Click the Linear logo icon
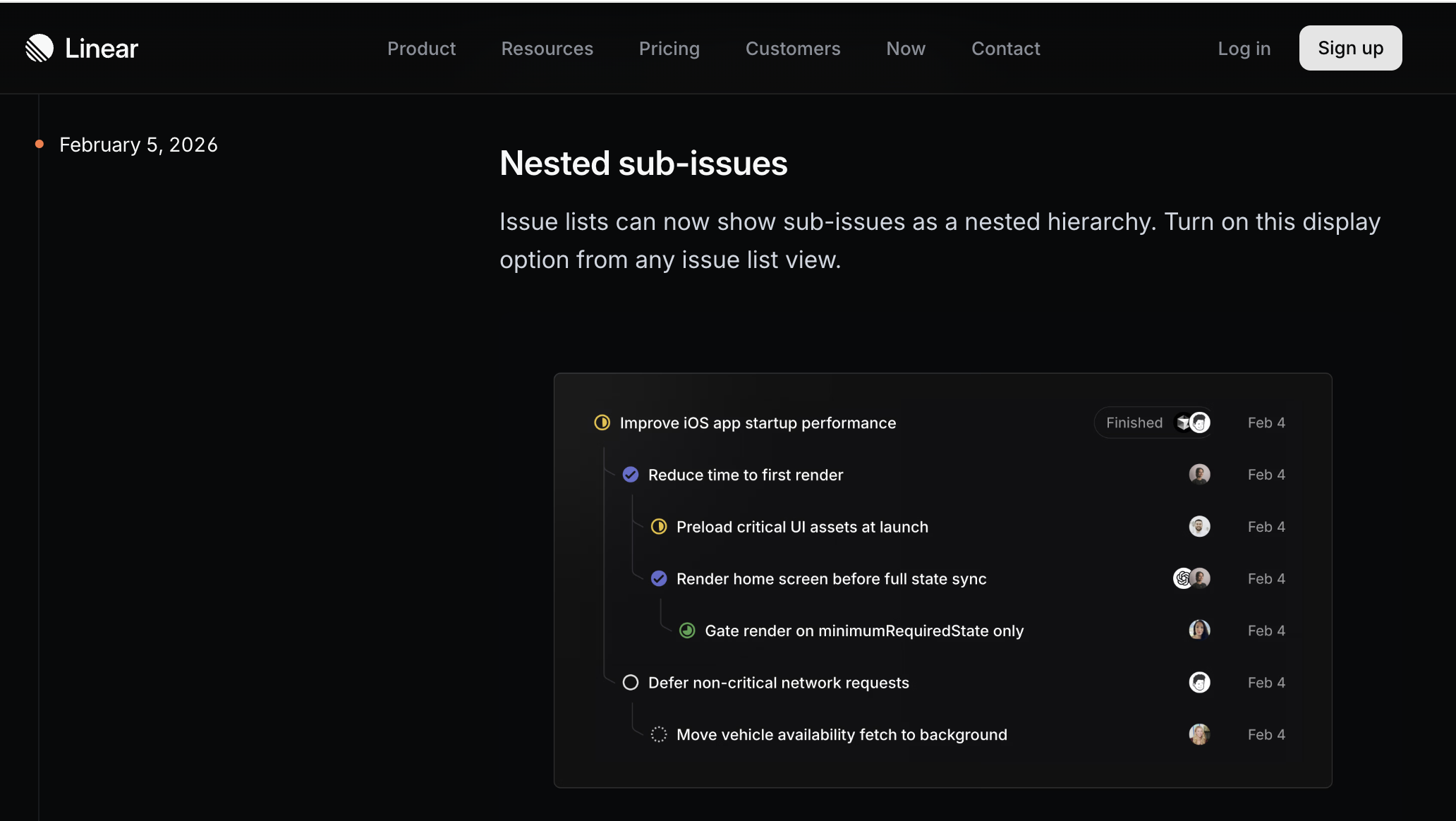 tap(39, 47)
